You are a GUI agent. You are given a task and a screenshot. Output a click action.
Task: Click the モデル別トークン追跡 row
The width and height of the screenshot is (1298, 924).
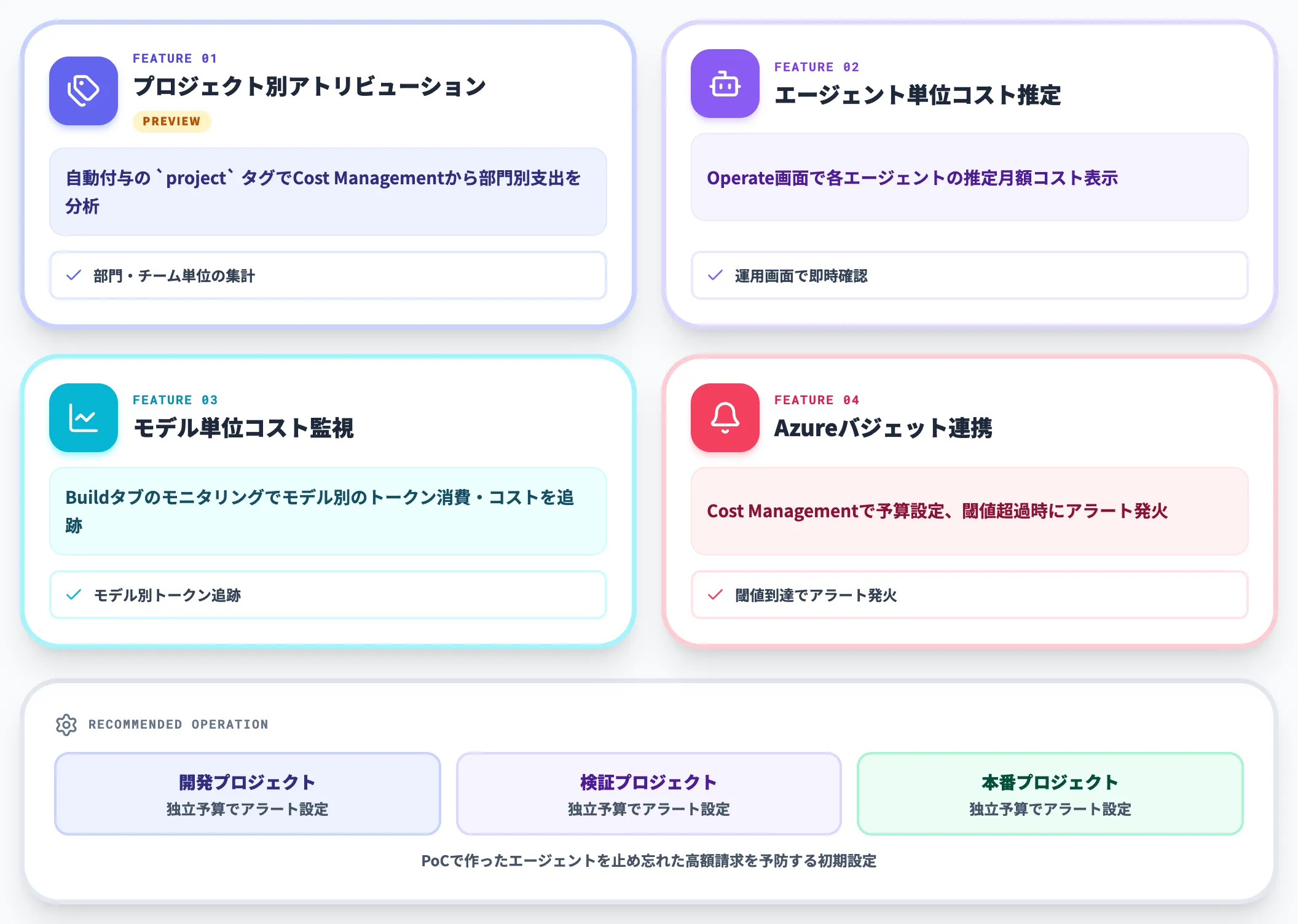tap(328, 595)
